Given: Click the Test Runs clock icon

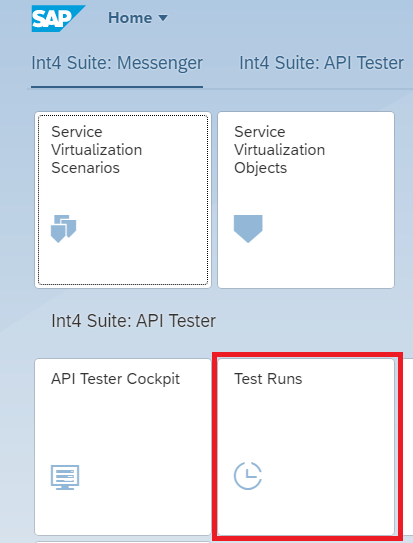Looking at the screenshot, I should click(248, 476).
